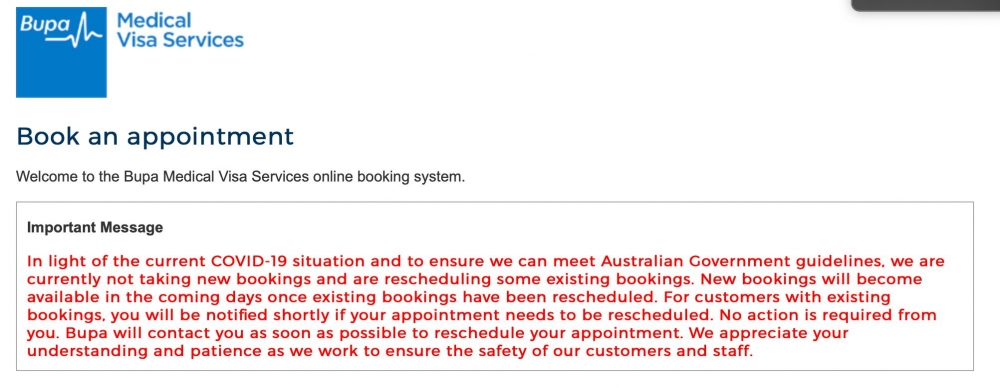Click the word Medical beside the logo
The image size is (1000, 388).
tap(154, 20)
